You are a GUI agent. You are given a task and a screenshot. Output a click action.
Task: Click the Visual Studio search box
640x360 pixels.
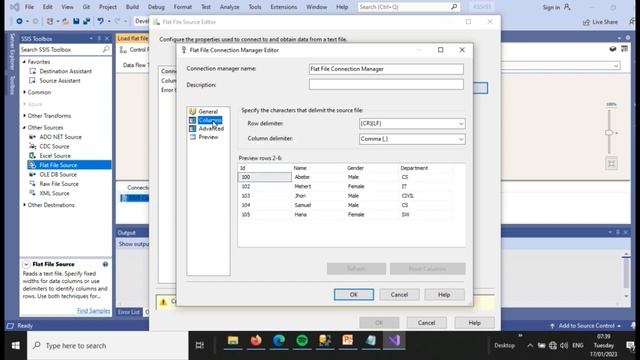point(408,7)
